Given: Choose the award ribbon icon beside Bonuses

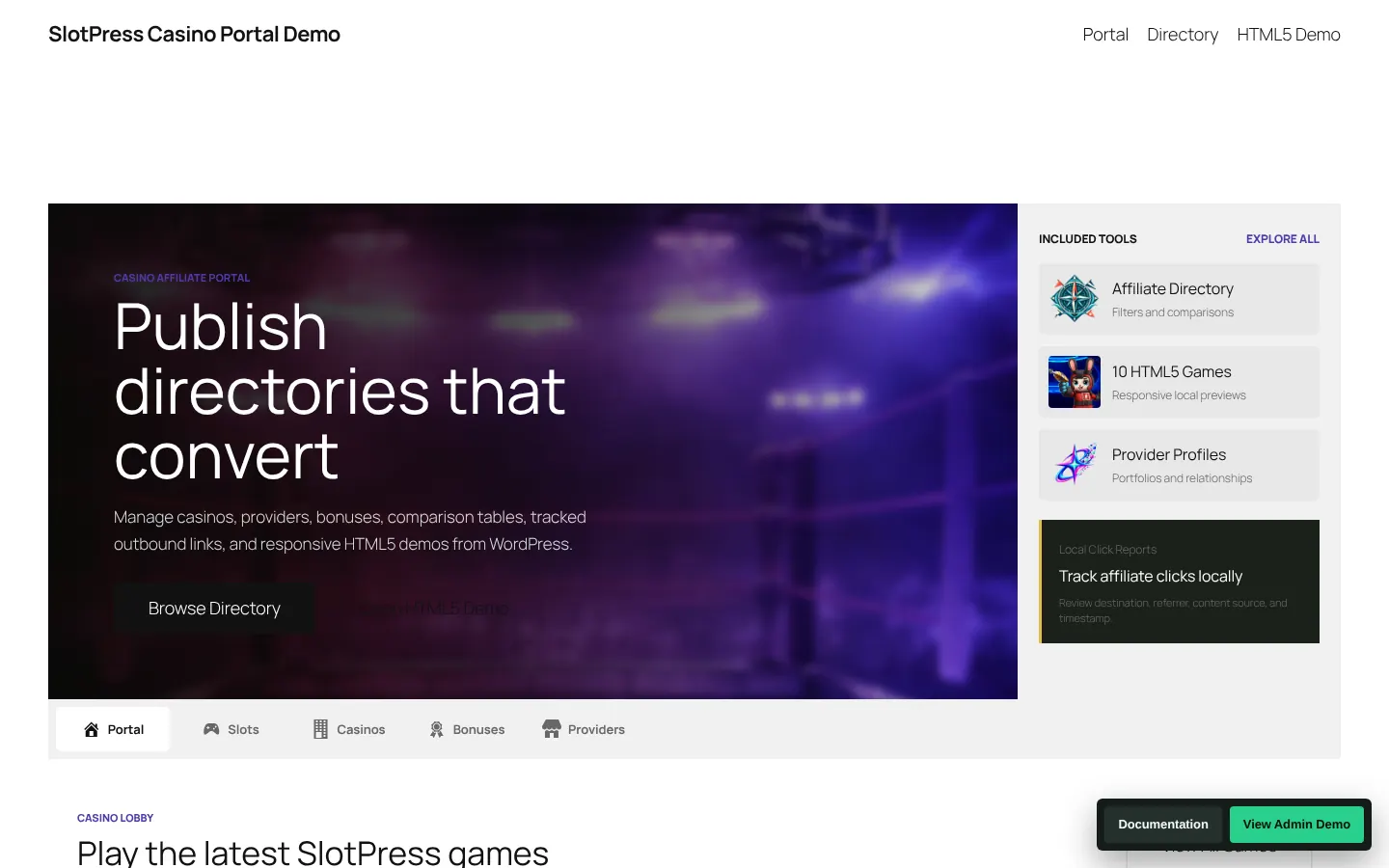Looking at the screenshot, I should [437, 729].
